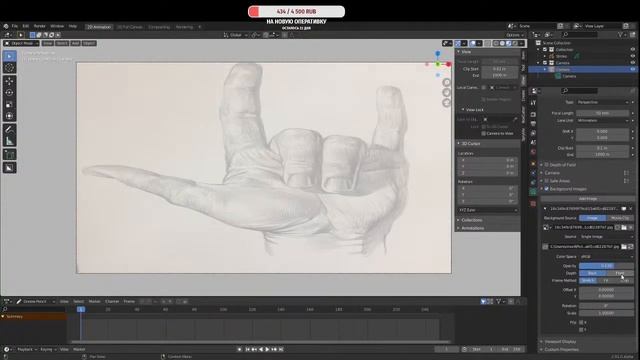
Task: Click the Add Image button
Action: click(588, 199)
